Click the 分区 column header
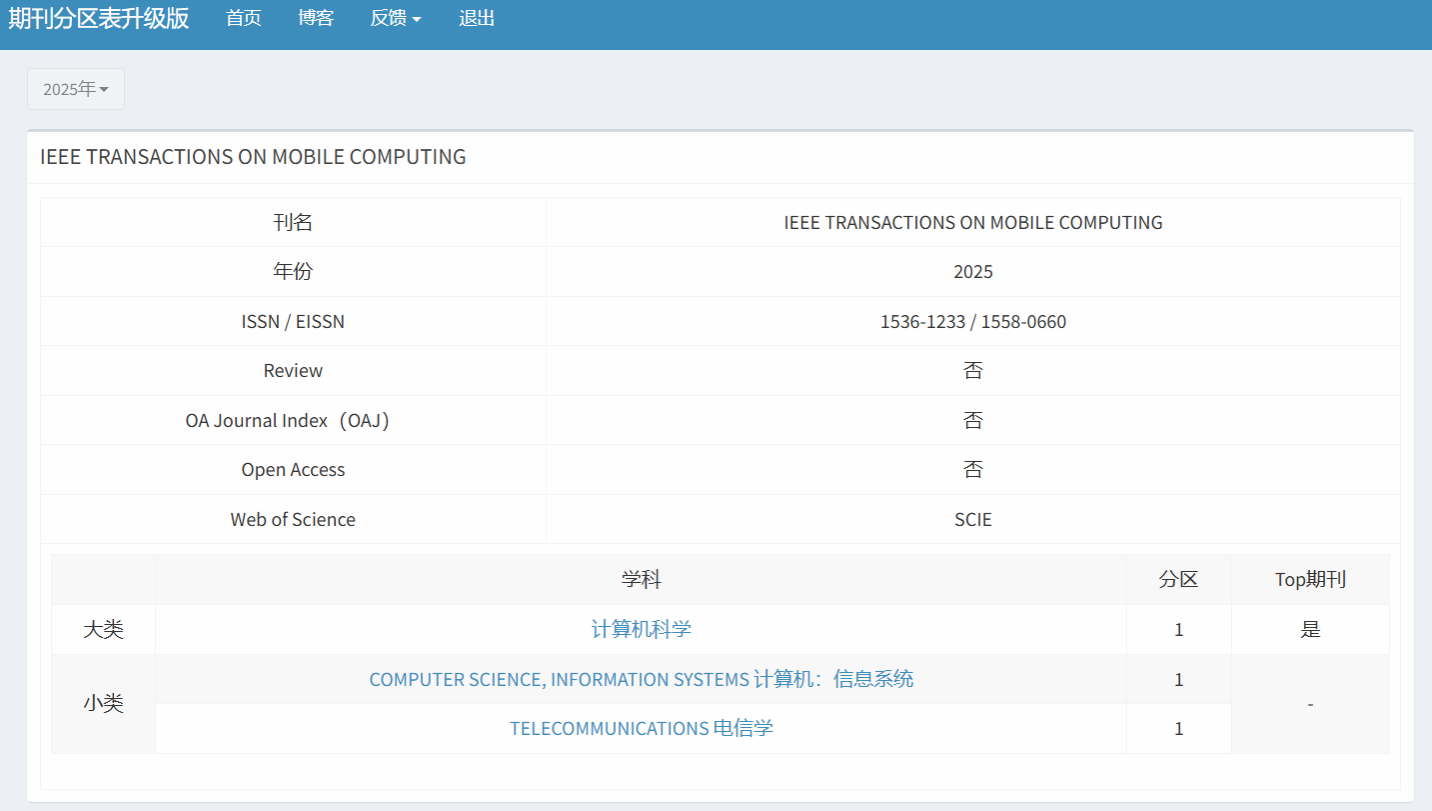Screen dimensions: 1432x811 (1178, 579)
